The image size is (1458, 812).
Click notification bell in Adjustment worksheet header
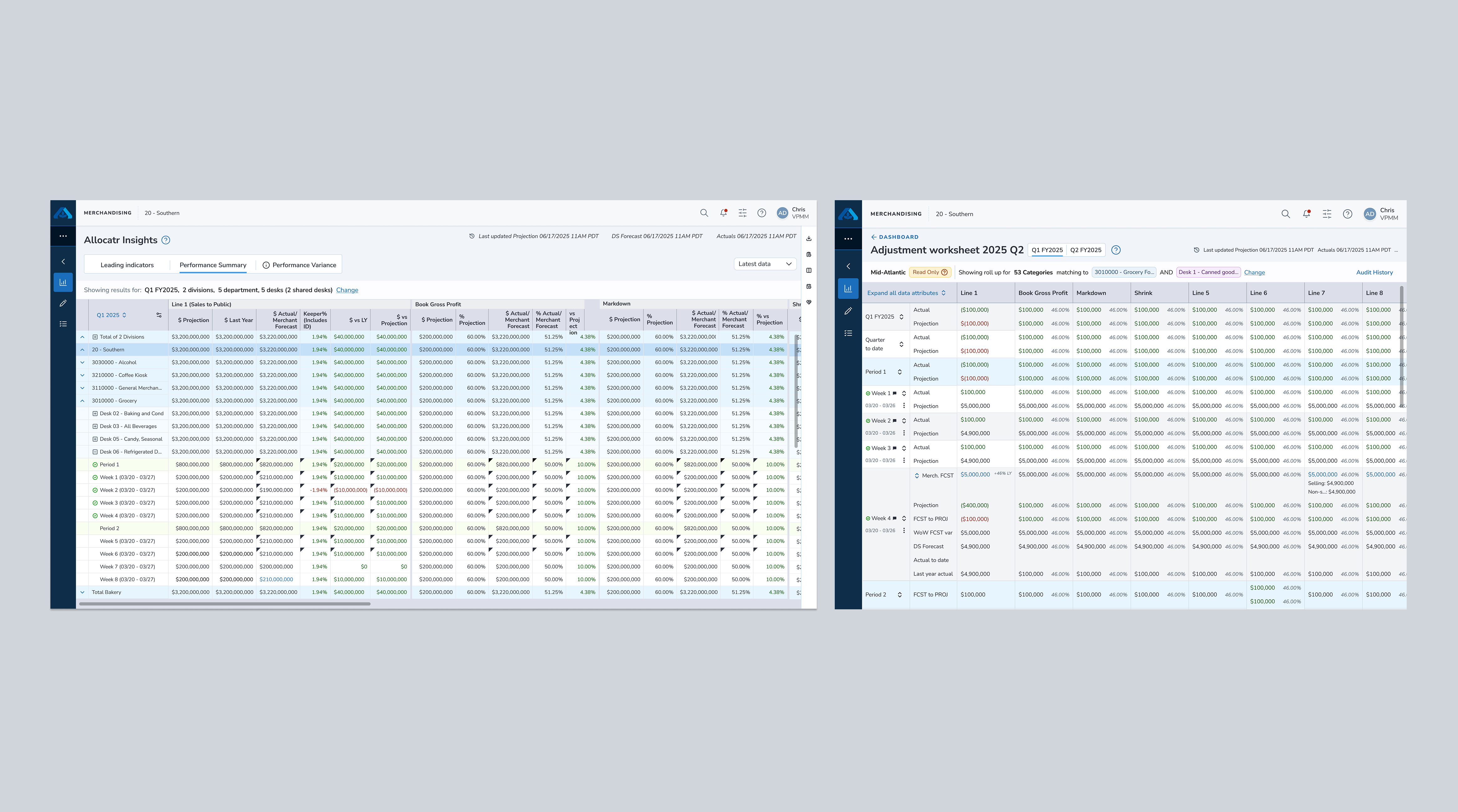[x=1306, y=214]
